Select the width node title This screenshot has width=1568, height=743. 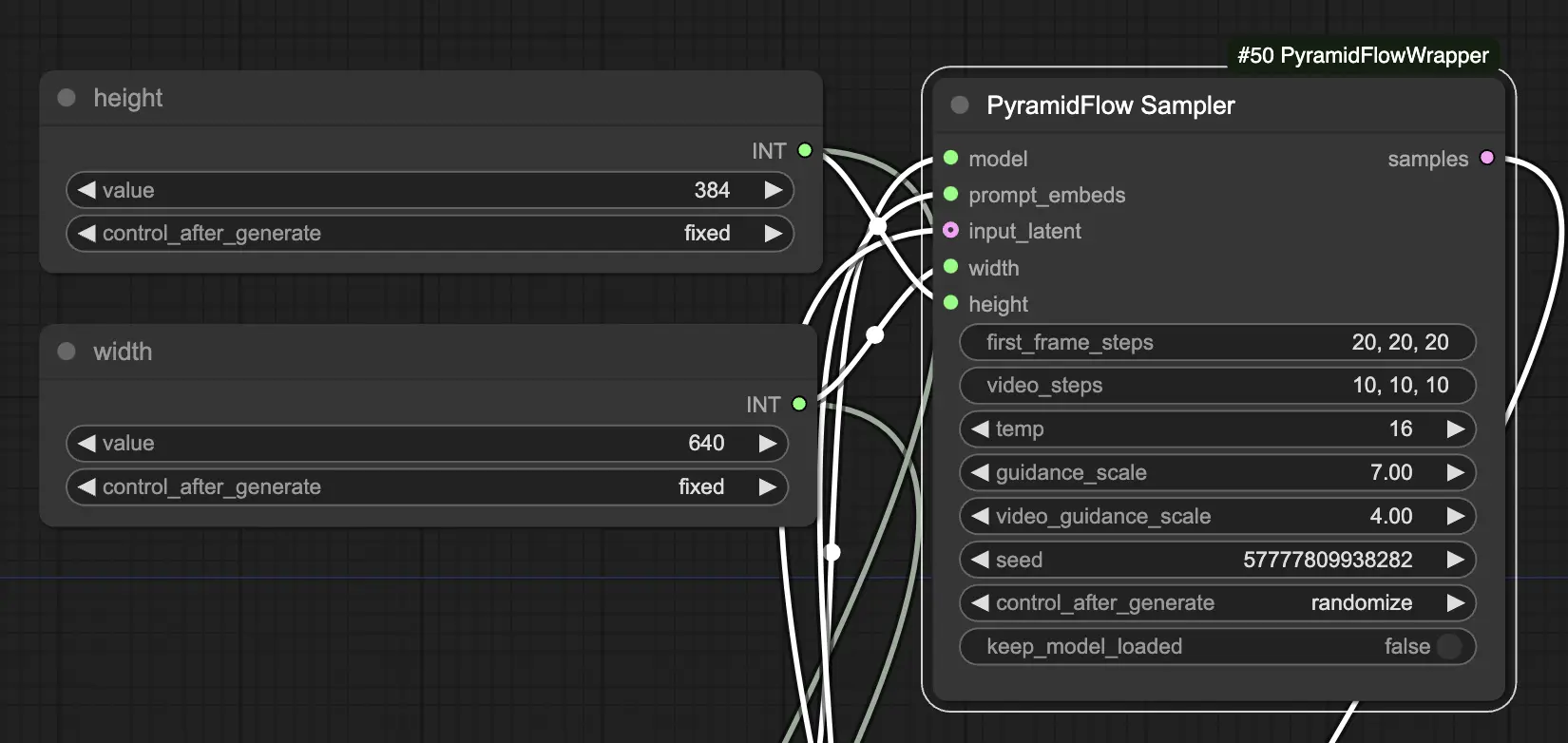123,352
